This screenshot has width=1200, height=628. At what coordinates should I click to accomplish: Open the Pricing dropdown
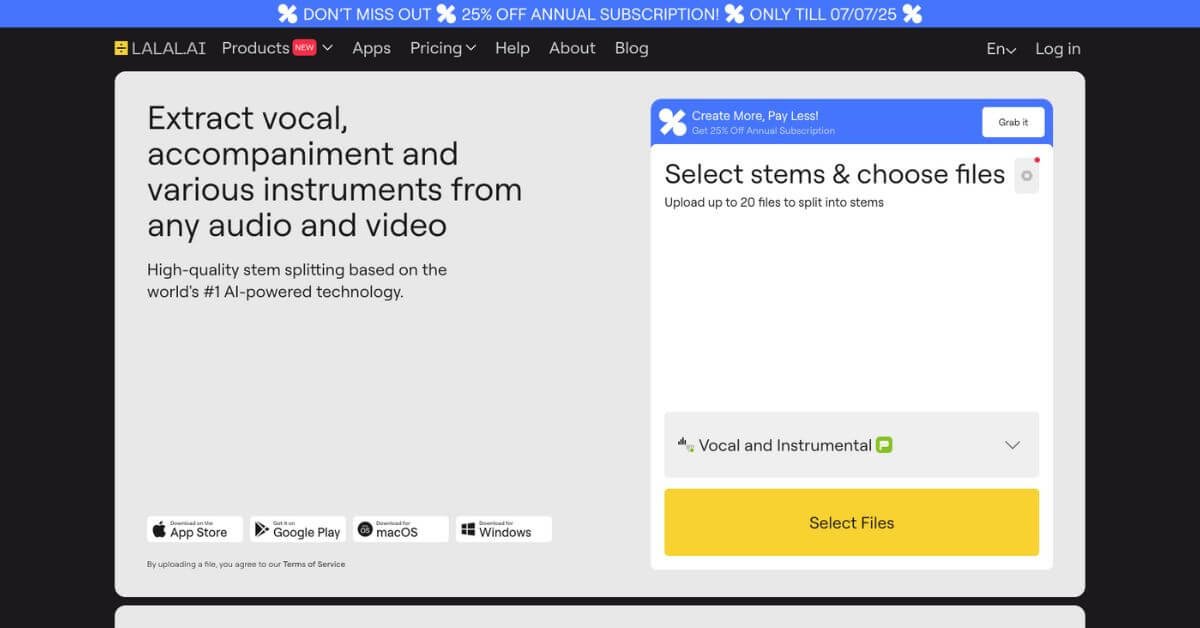tap(443, 48)
